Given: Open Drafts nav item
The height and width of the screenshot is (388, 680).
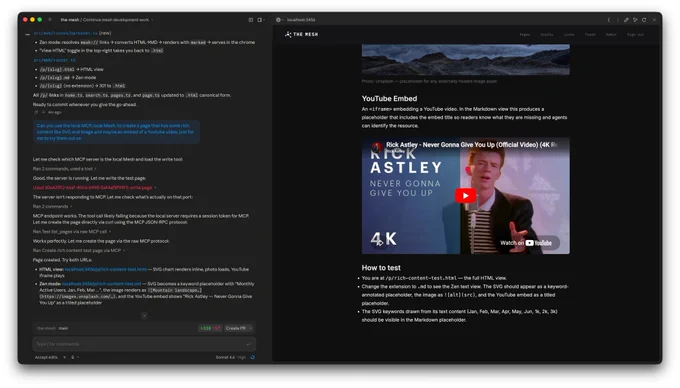Looking at the screenshot, I should pos(547,35).
